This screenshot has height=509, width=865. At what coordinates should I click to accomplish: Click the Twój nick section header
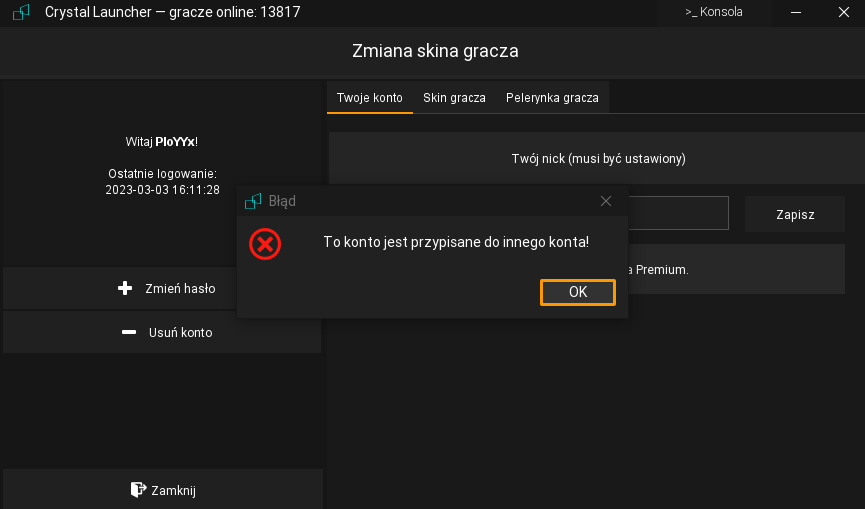[x=598, y=159]
